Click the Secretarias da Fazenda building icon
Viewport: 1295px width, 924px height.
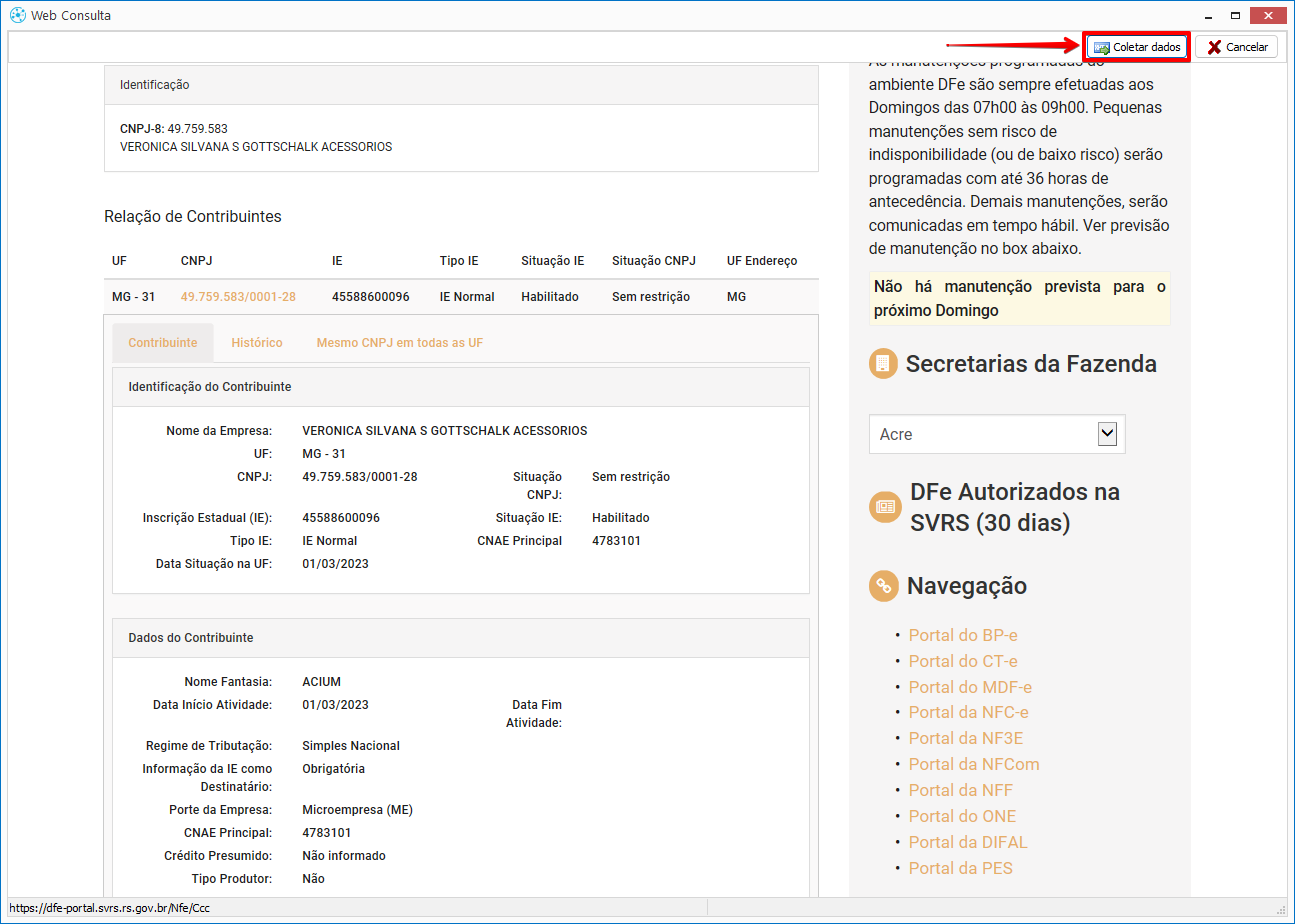coord(883,364)
